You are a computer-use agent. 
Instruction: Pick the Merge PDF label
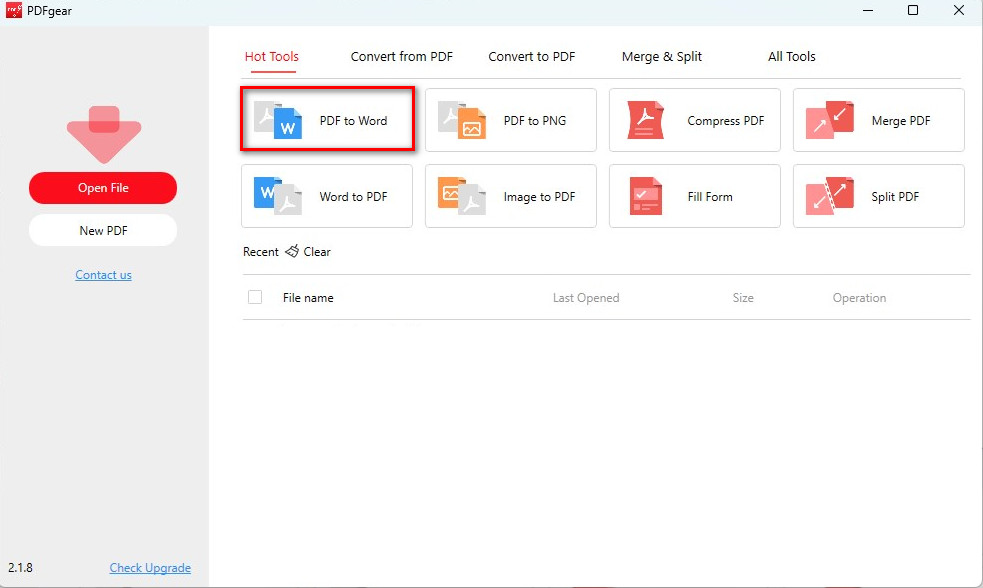tap(901, 120)
